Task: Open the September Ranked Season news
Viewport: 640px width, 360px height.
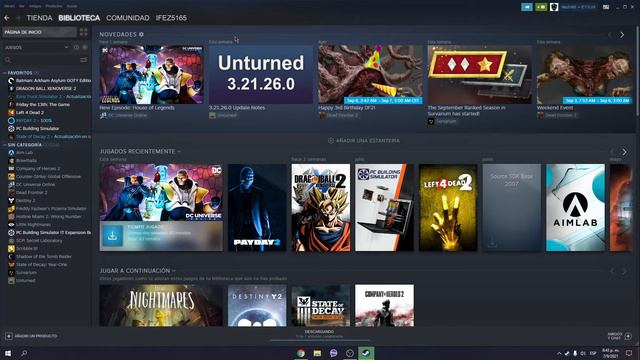Action: tap(480, 74)
